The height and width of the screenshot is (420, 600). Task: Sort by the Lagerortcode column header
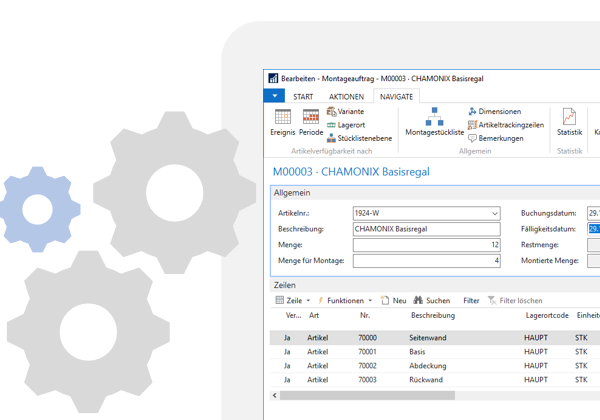click(x=547, y=315)
